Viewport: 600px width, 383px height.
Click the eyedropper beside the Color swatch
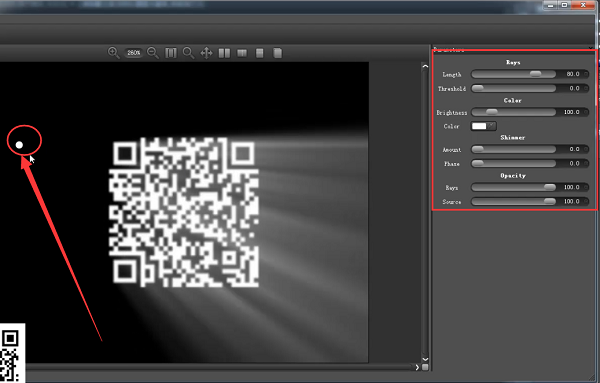pos(492,125)
